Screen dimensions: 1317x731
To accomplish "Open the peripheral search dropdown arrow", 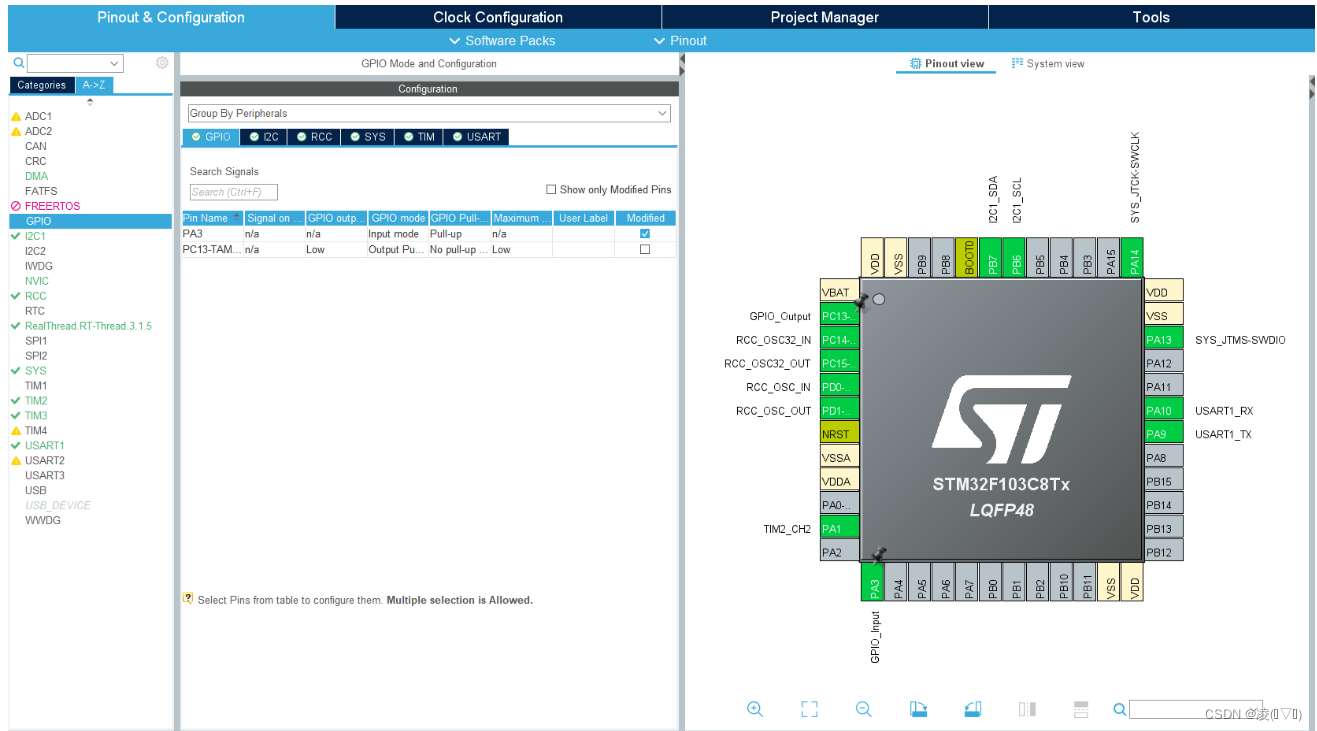I will point(114,63).
